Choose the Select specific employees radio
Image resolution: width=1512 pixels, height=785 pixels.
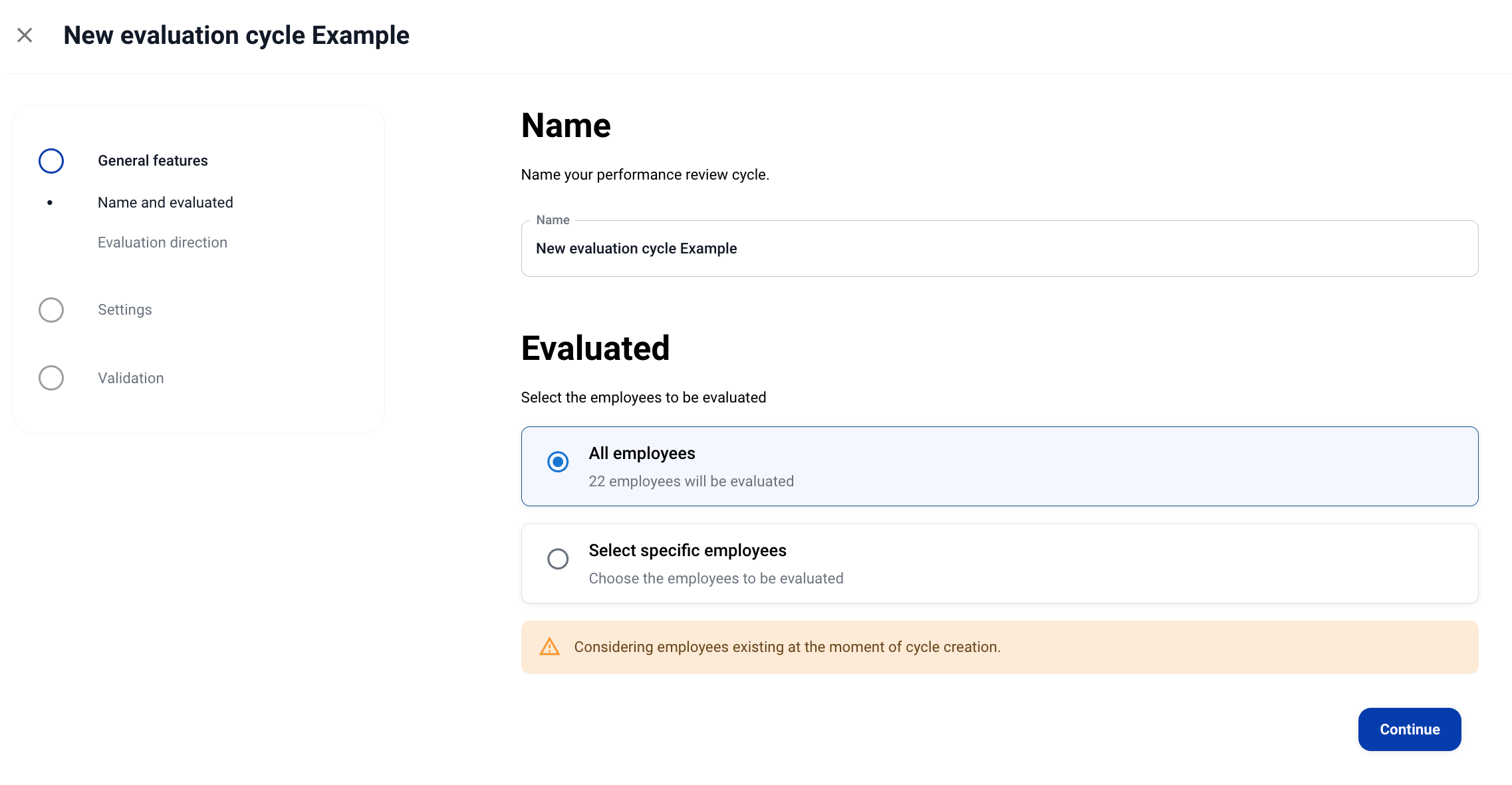click(558, 559)
